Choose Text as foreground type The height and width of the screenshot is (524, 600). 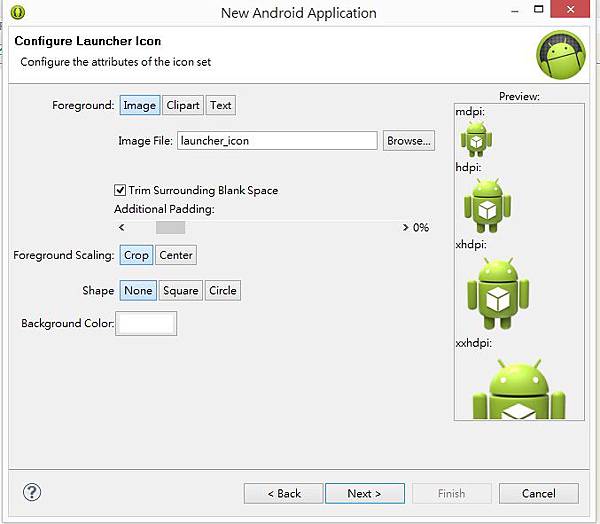[x=221, y=105]
